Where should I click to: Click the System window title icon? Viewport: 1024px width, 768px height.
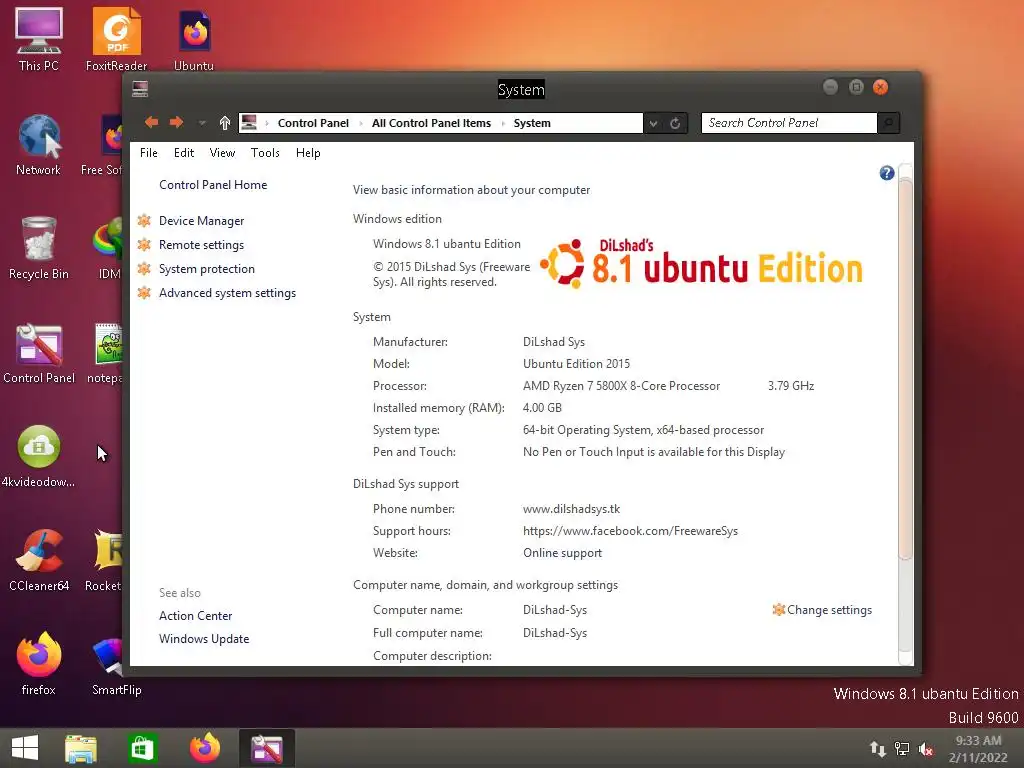tap(140, 88)
